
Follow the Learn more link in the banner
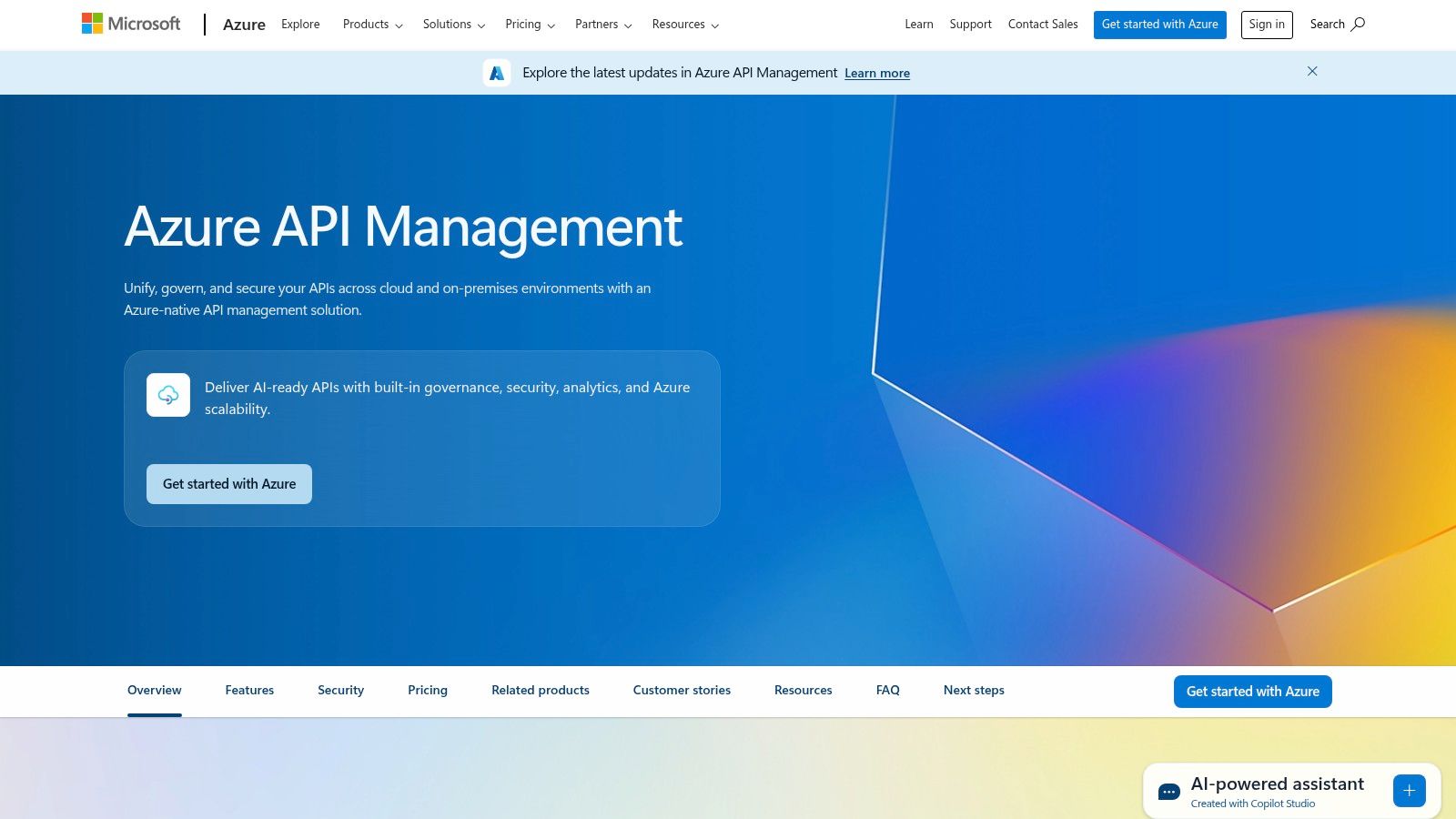pos(877,74)
